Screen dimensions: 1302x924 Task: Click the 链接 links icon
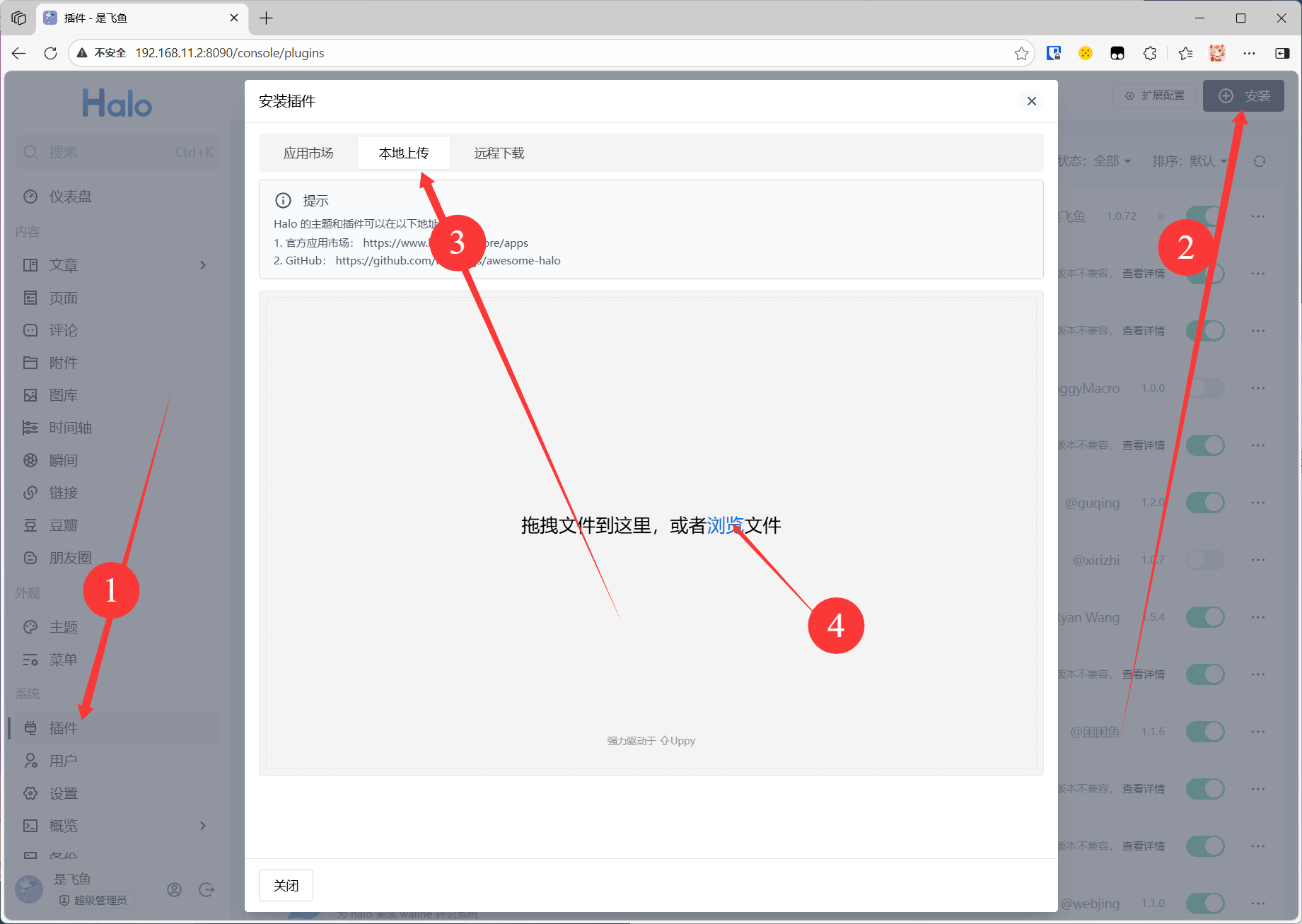pyautogui.click(x=30, y=493)
